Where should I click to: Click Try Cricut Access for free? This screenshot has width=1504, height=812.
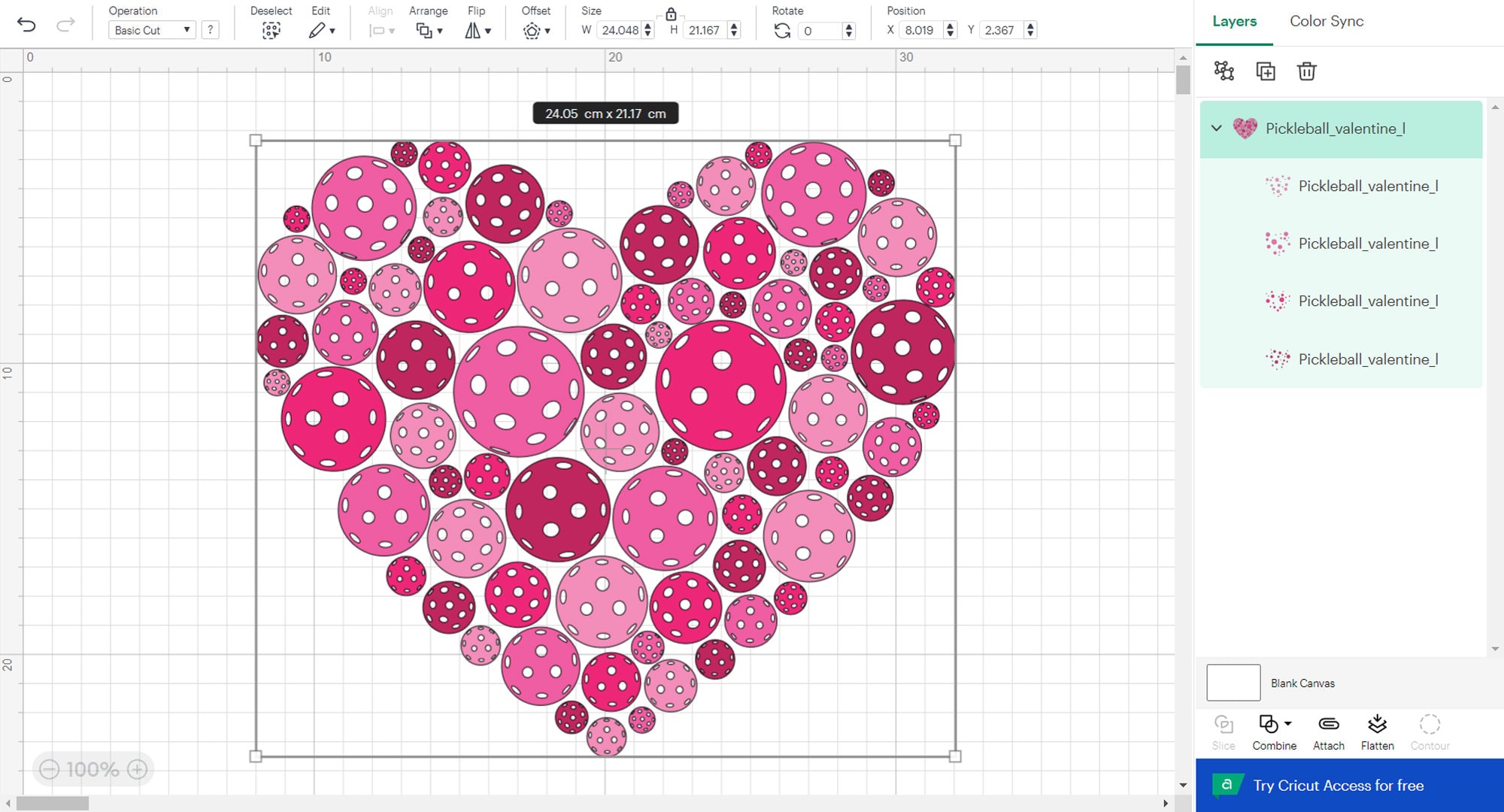(x=1338, y=785)
